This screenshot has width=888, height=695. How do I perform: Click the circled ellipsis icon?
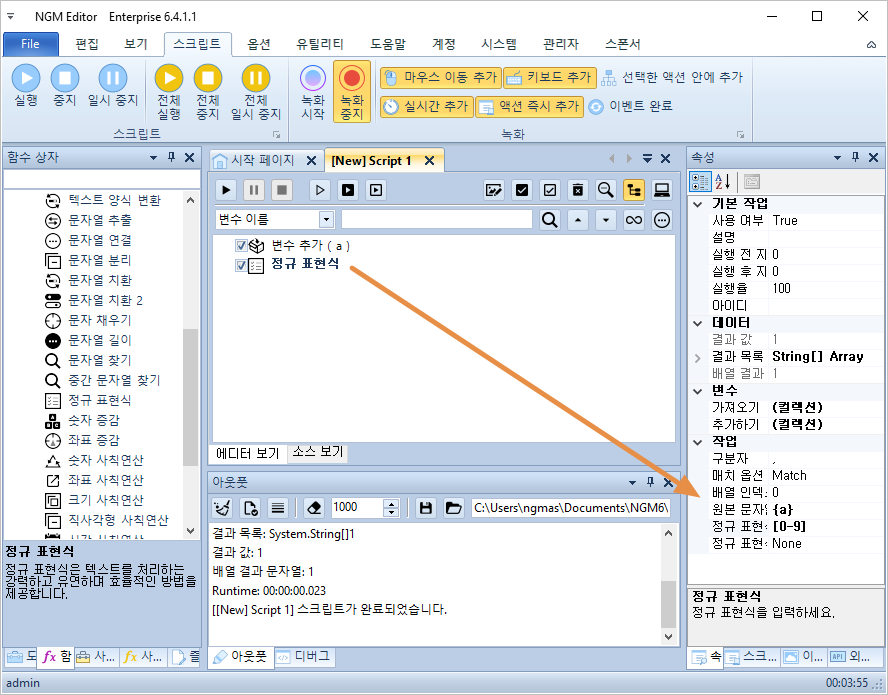click(x=661, y=220)
